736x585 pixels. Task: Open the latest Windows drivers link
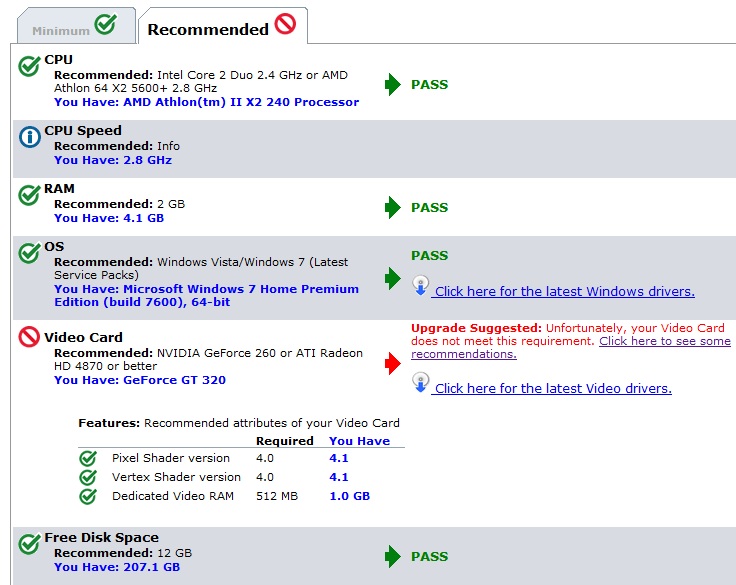pos(565,292)
